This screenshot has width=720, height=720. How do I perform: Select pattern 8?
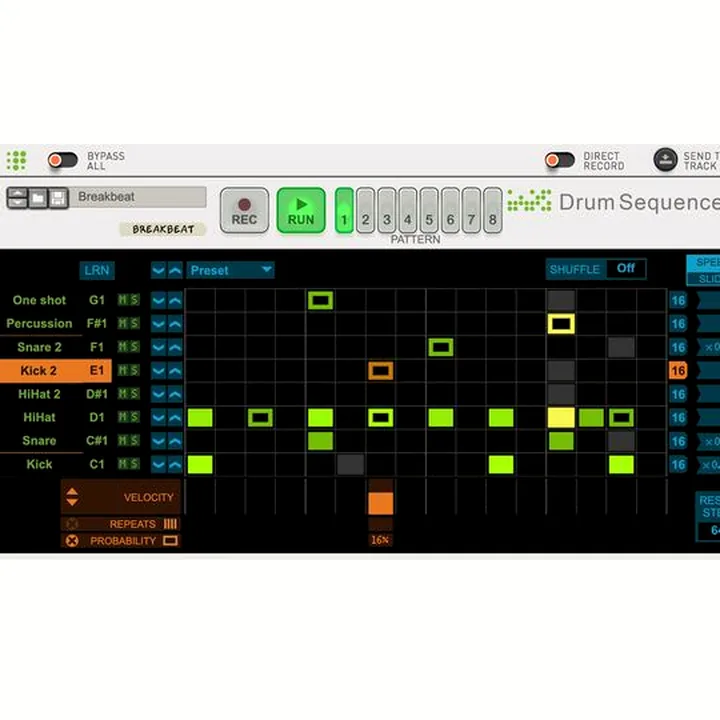[492, 210]
